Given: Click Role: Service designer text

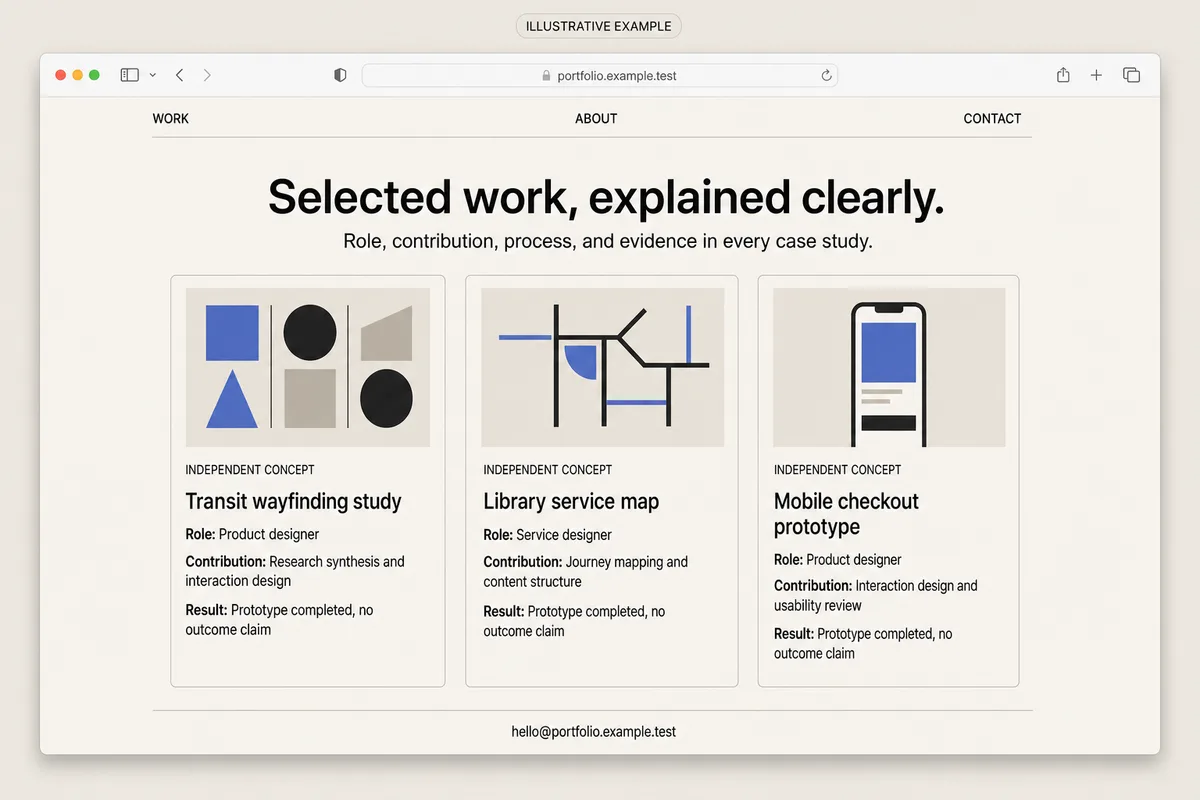Looking at the screenshot, I should click(547, 535).
